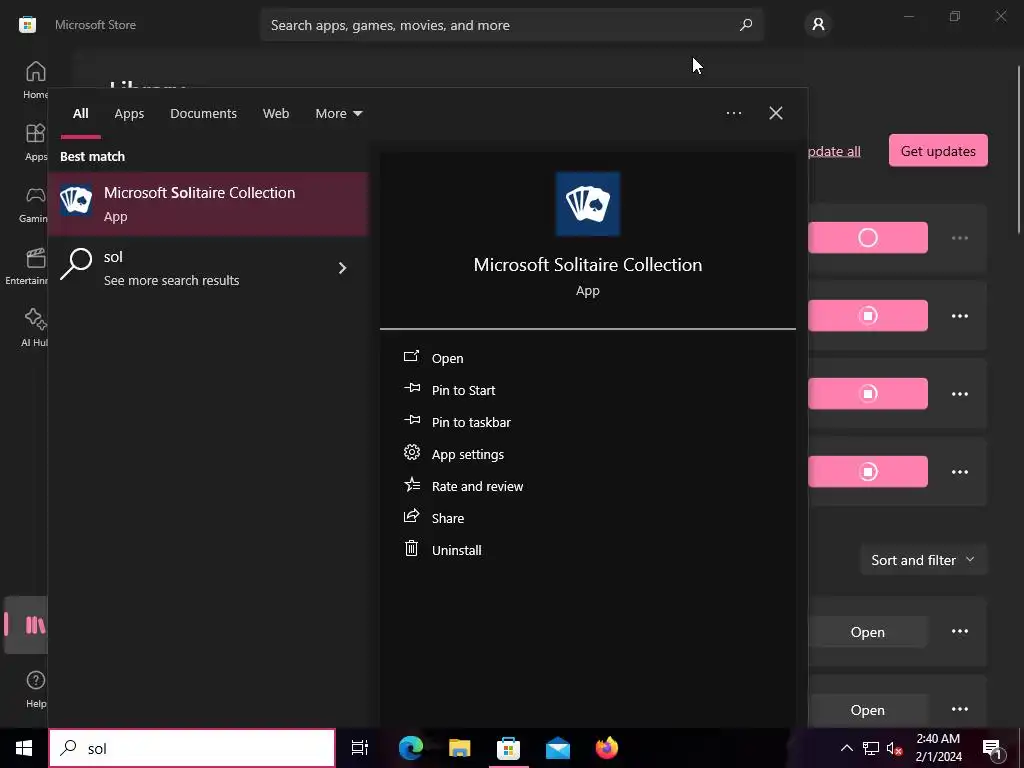The width and height of the screenshot is (1024, 768).
Task: Open search panel options ellipsis
Action: (734, 113)
